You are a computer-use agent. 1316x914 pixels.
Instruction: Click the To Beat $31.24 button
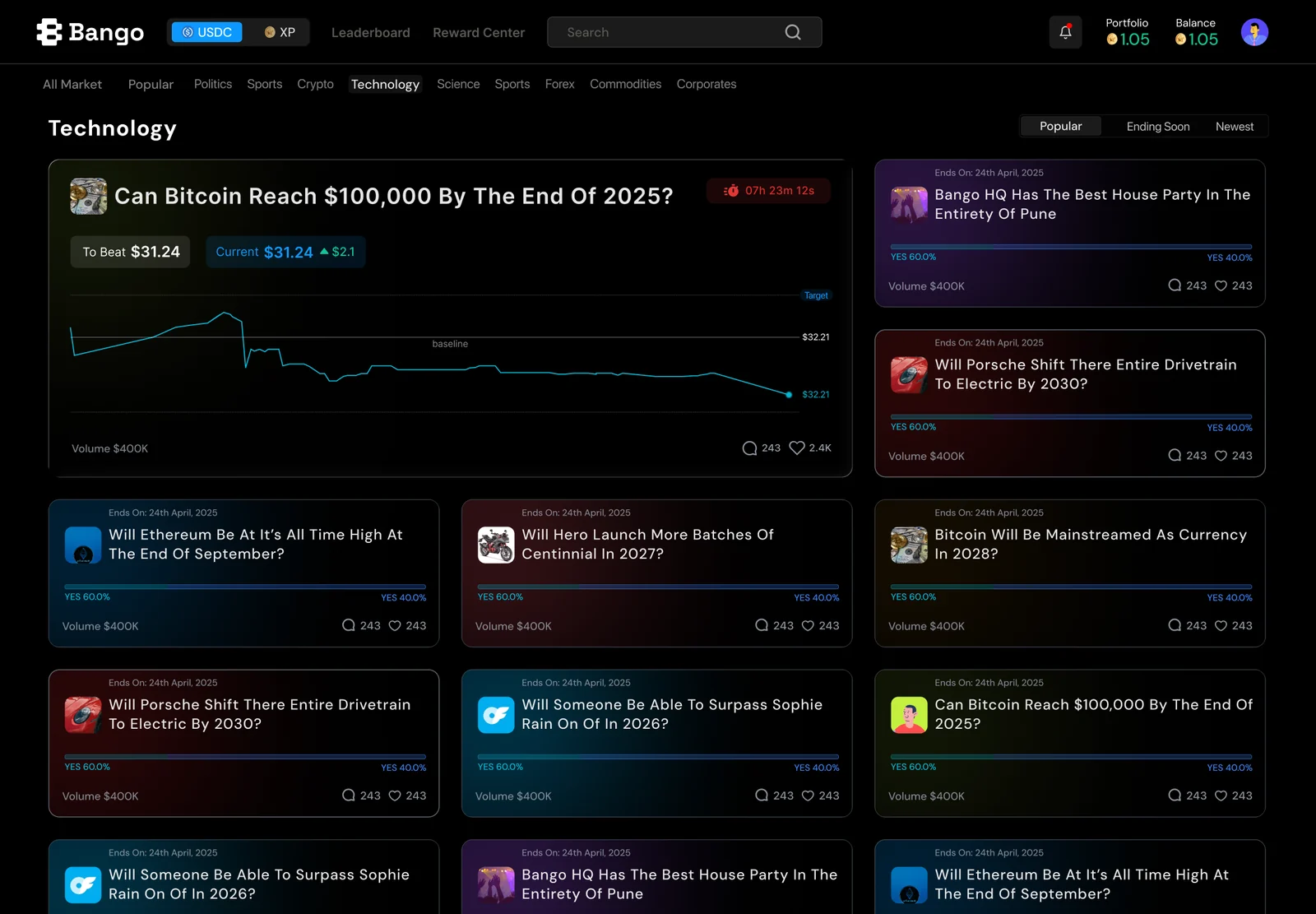[131, 252]
